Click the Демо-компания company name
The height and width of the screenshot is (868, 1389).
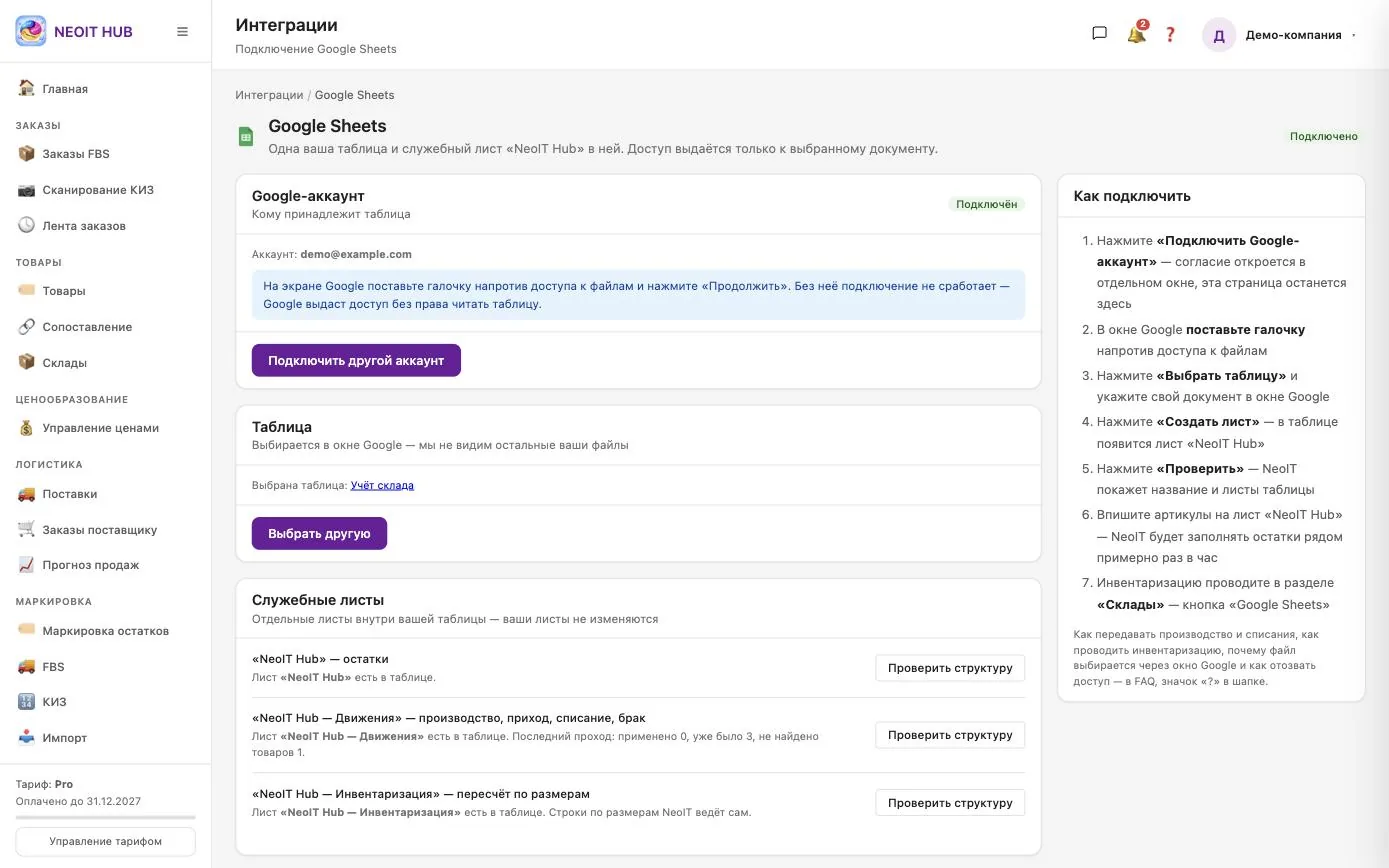pyautogui.click(x=1293, y=35)
